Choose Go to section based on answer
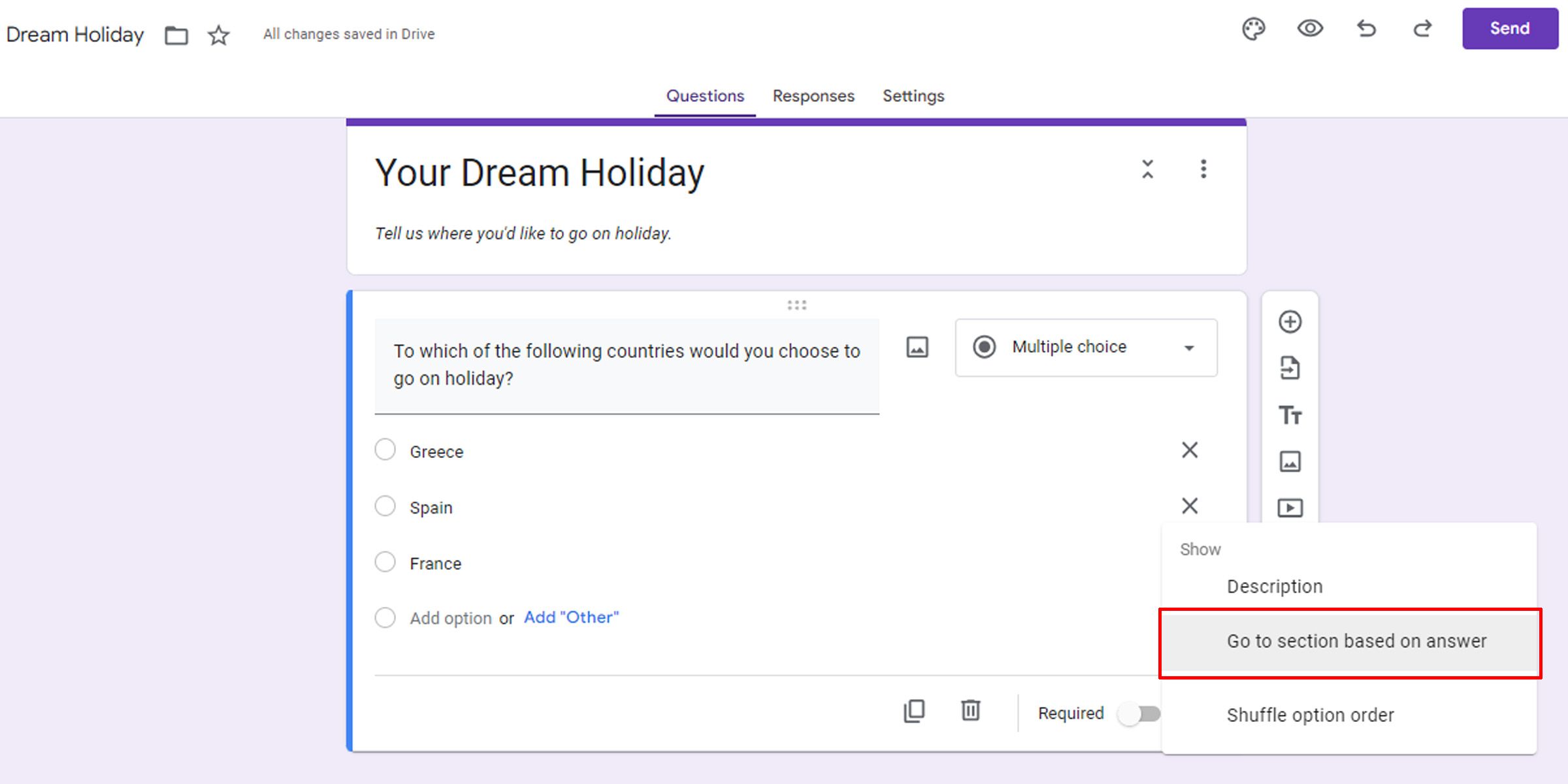This screenshot has width=1568, height=784. point(1356,642)
